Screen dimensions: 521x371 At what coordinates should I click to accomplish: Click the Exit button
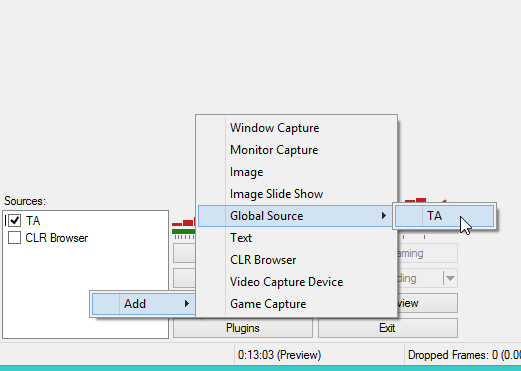(388, 328)
